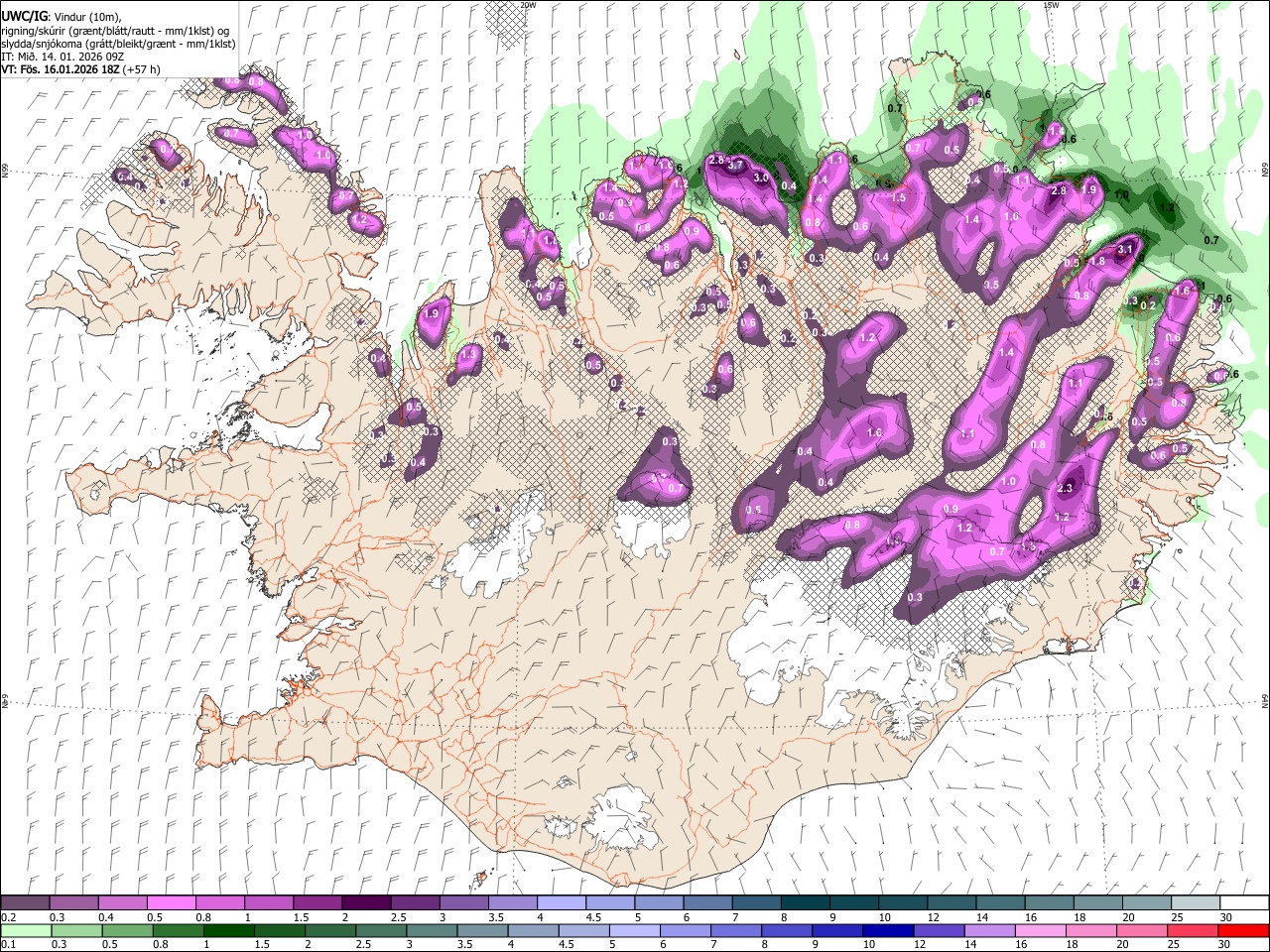The image size is (1270, 952).
Task: Click the bold UWC/IG title text
Action: (x=24, y=17)
